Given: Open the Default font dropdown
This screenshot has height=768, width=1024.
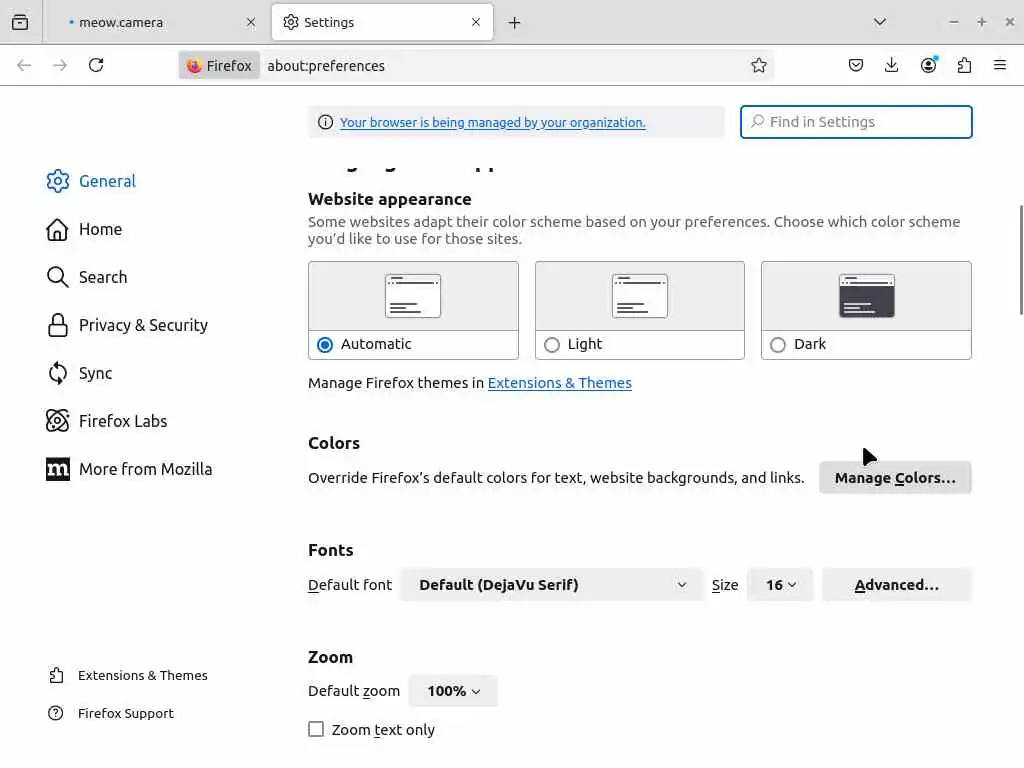Looking at the screenshot, I should [x=552, y=584].
